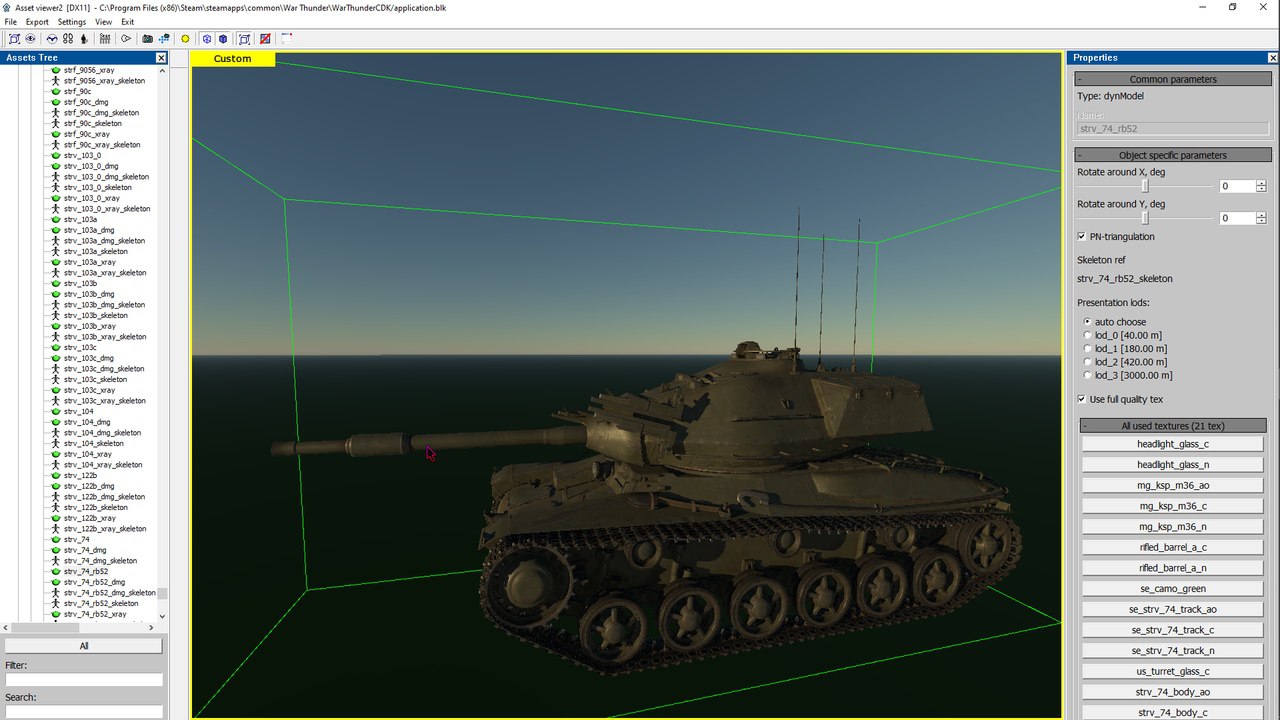The width and height of the screenshot is (1280, 720).
Task: Click the wireframe cube toolbar icon
Action: tap(207, 39)
